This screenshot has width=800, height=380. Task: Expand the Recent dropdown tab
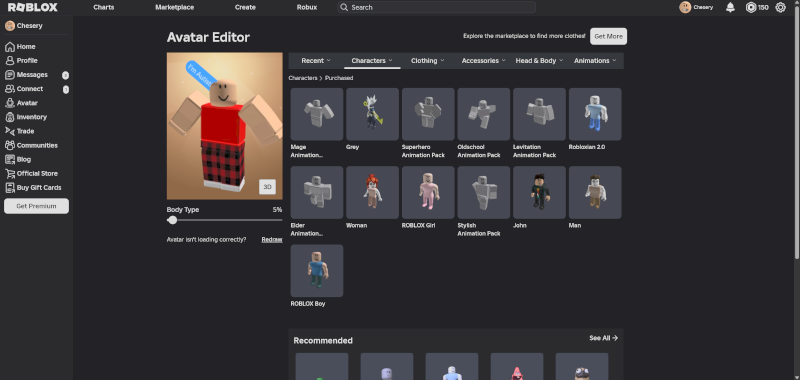pos(316,61)
